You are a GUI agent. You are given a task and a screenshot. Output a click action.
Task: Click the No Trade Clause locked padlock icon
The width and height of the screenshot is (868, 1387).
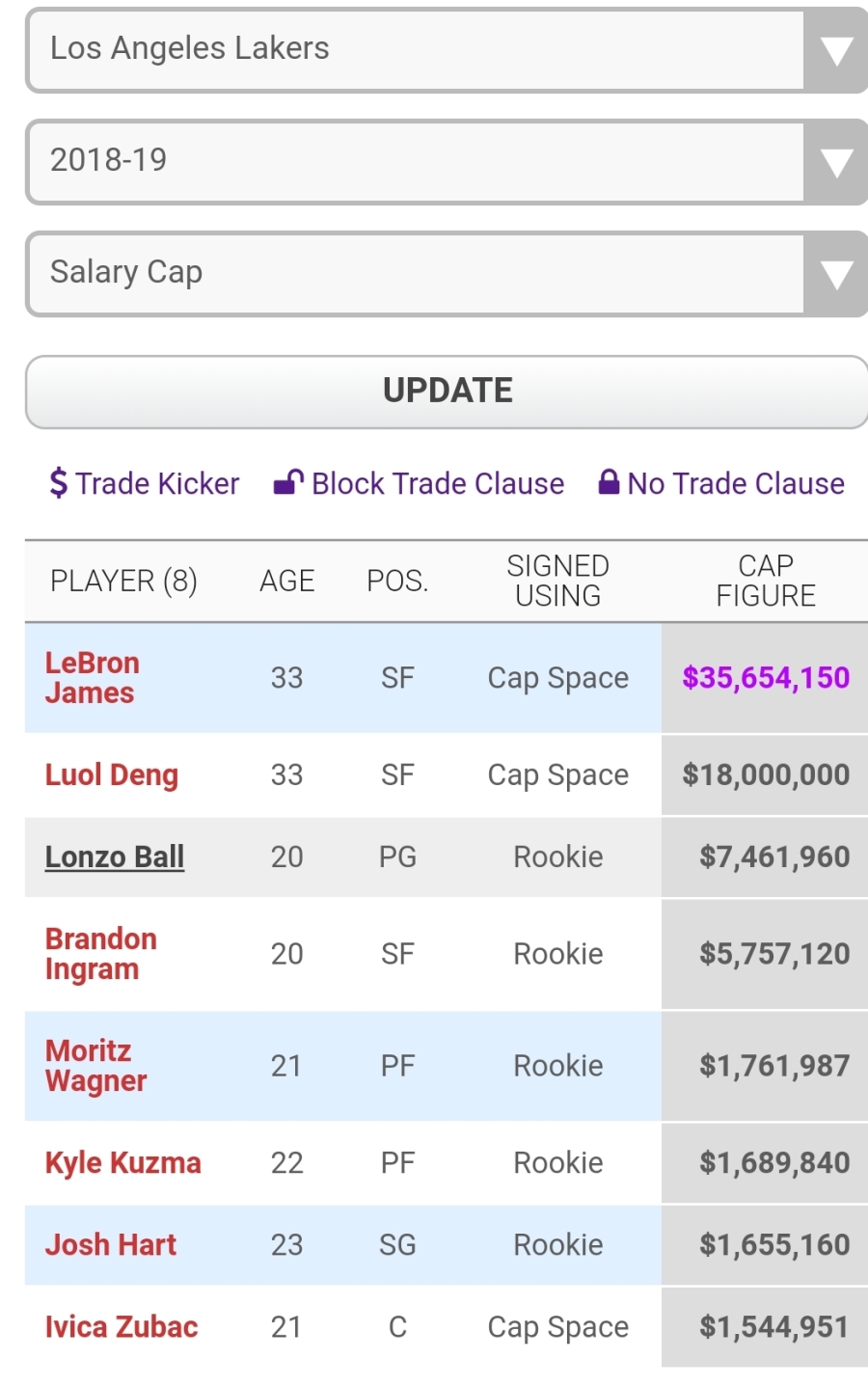click(x=609, y=481)
